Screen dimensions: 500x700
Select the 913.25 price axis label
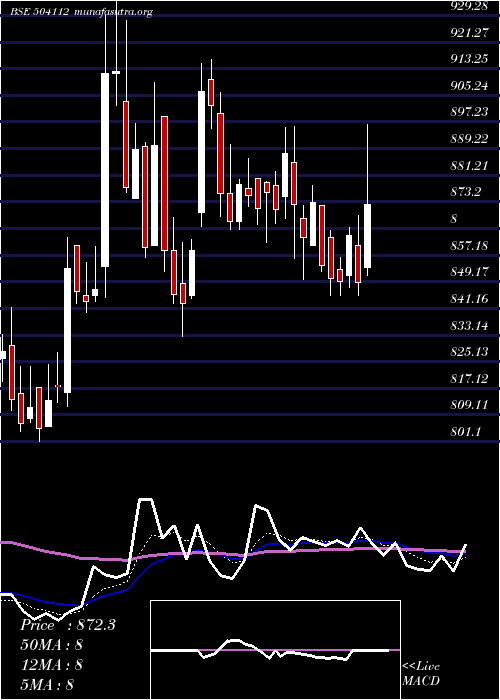[469, 59]
